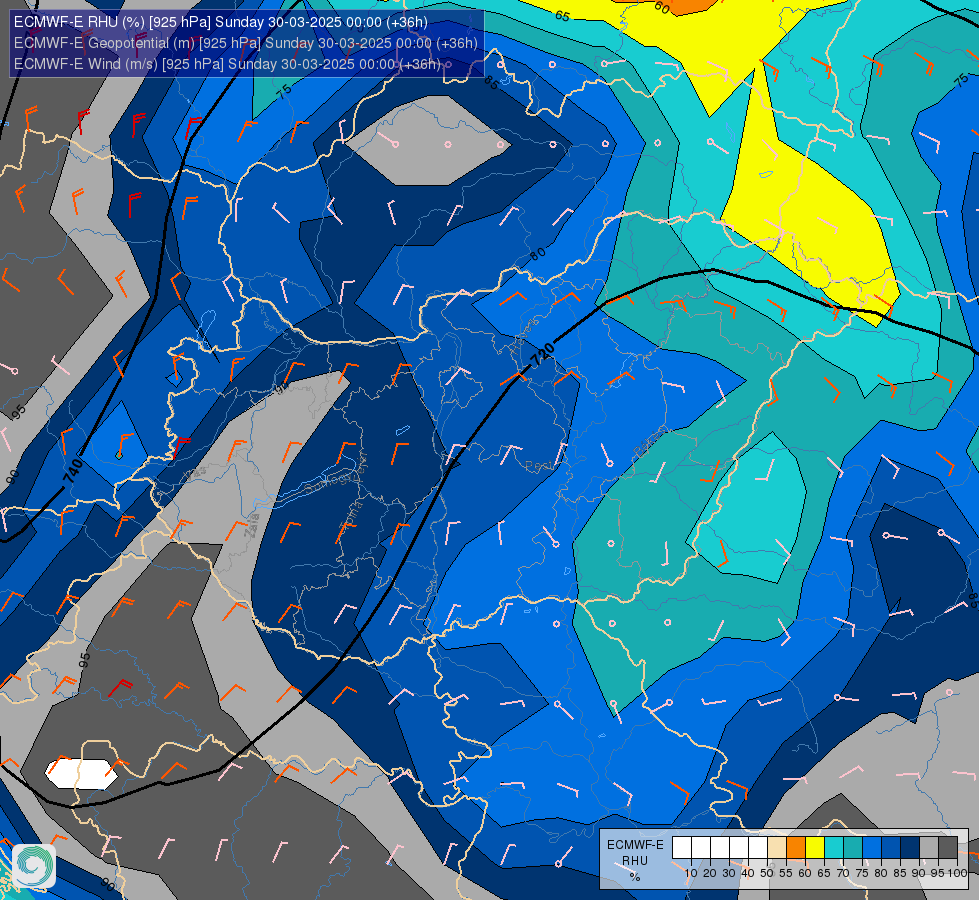Click the Pest region label on the map
The width and height of the screenshot is (979, 900).
click(539, 466)
